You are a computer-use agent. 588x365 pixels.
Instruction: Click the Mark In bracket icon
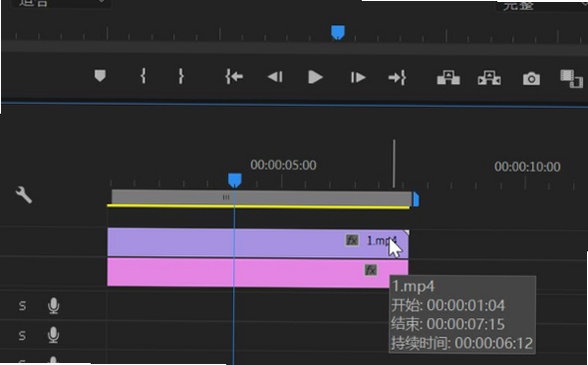click(x=143, y=76)
